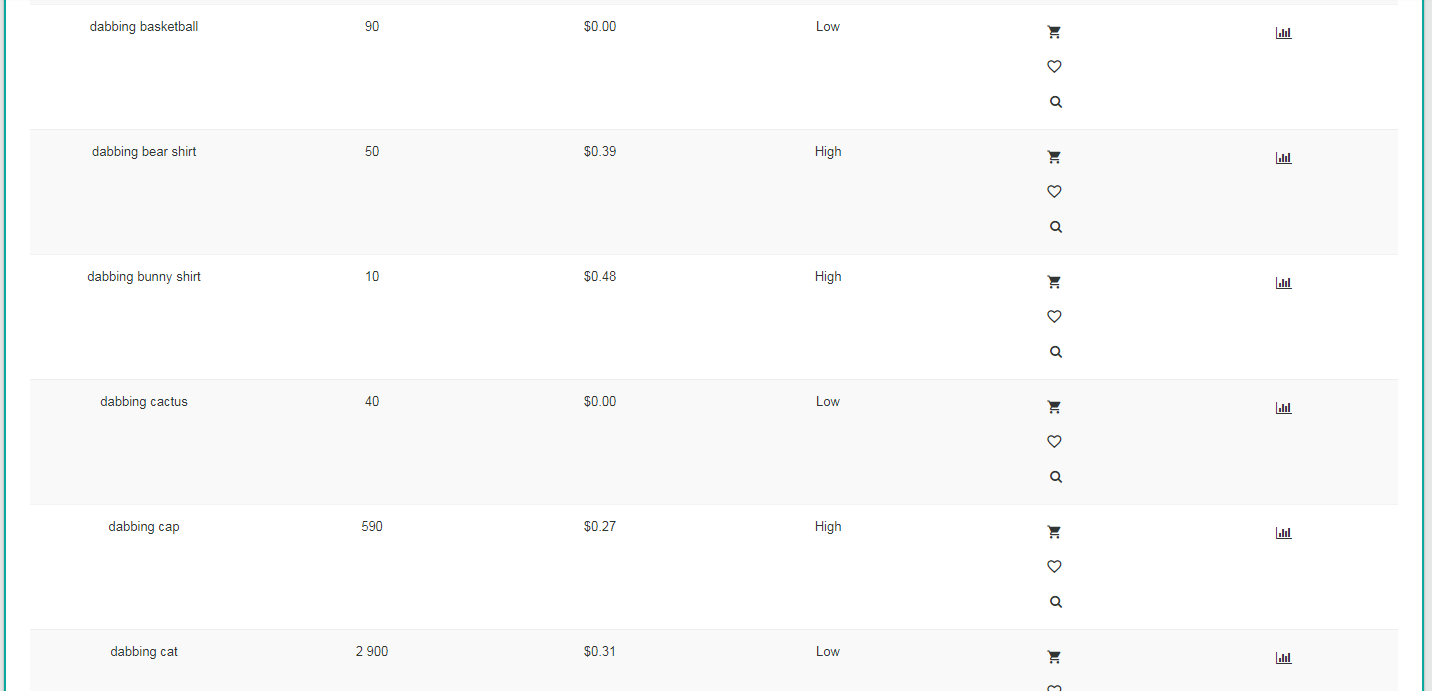The image size is (1432, 691).
Task: Click magnifier icon in dabbing bear shirt row
Action: click(1055, 227)
